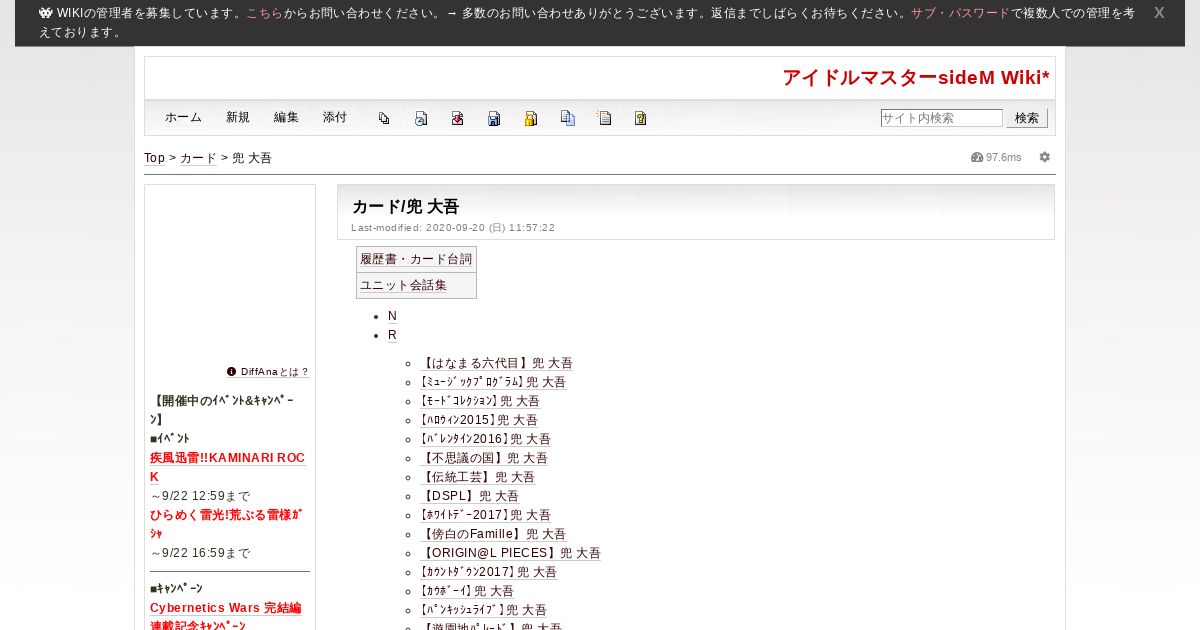Click the 検索 button
Image resolution: width=1200 pixels, height=630 pixels.
pos(1027,118)
